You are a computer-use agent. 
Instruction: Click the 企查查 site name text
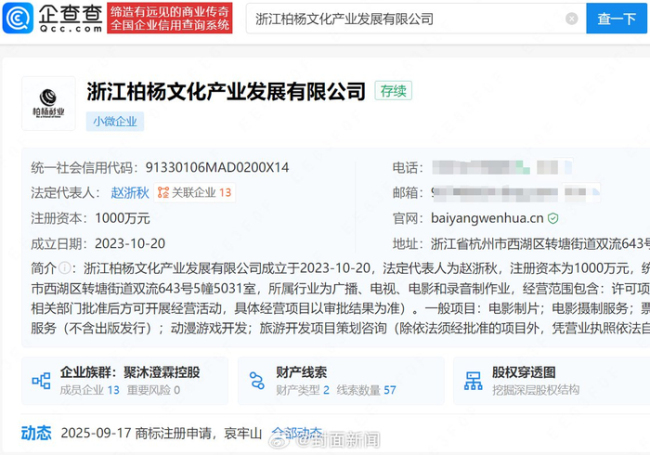tap(70, 14)
